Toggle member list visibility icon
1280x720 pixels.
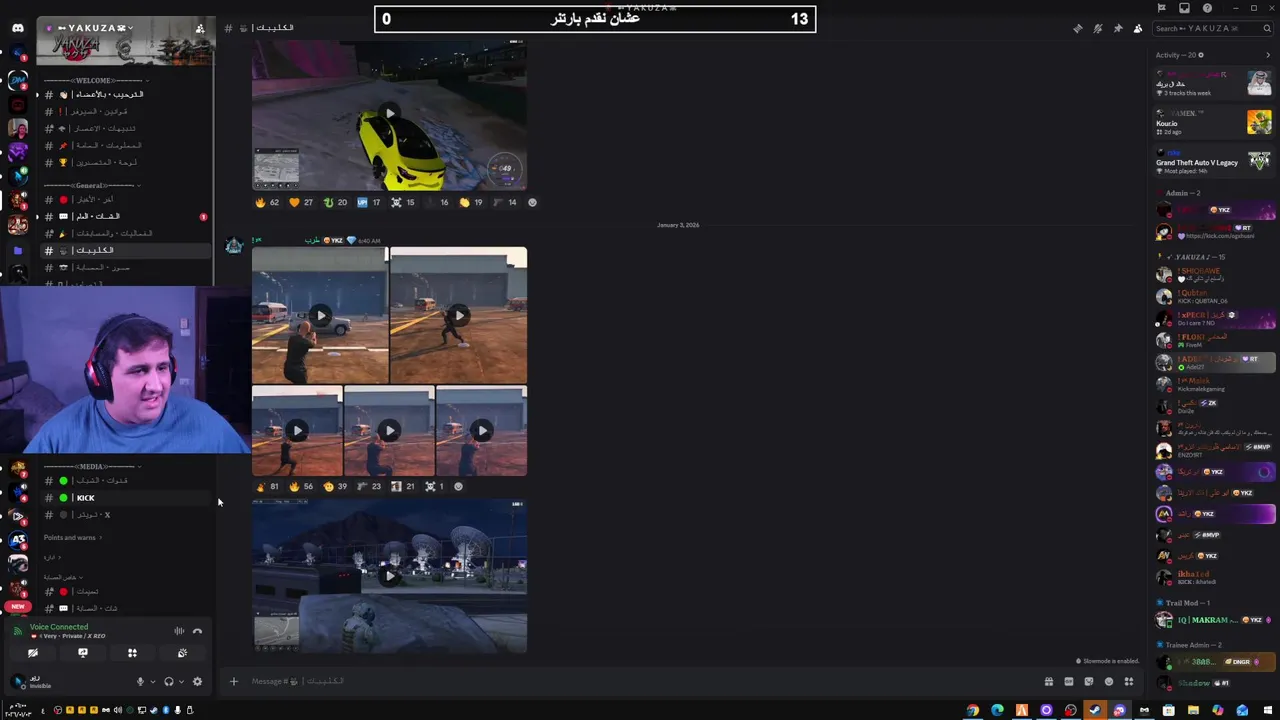point(1138,28)
